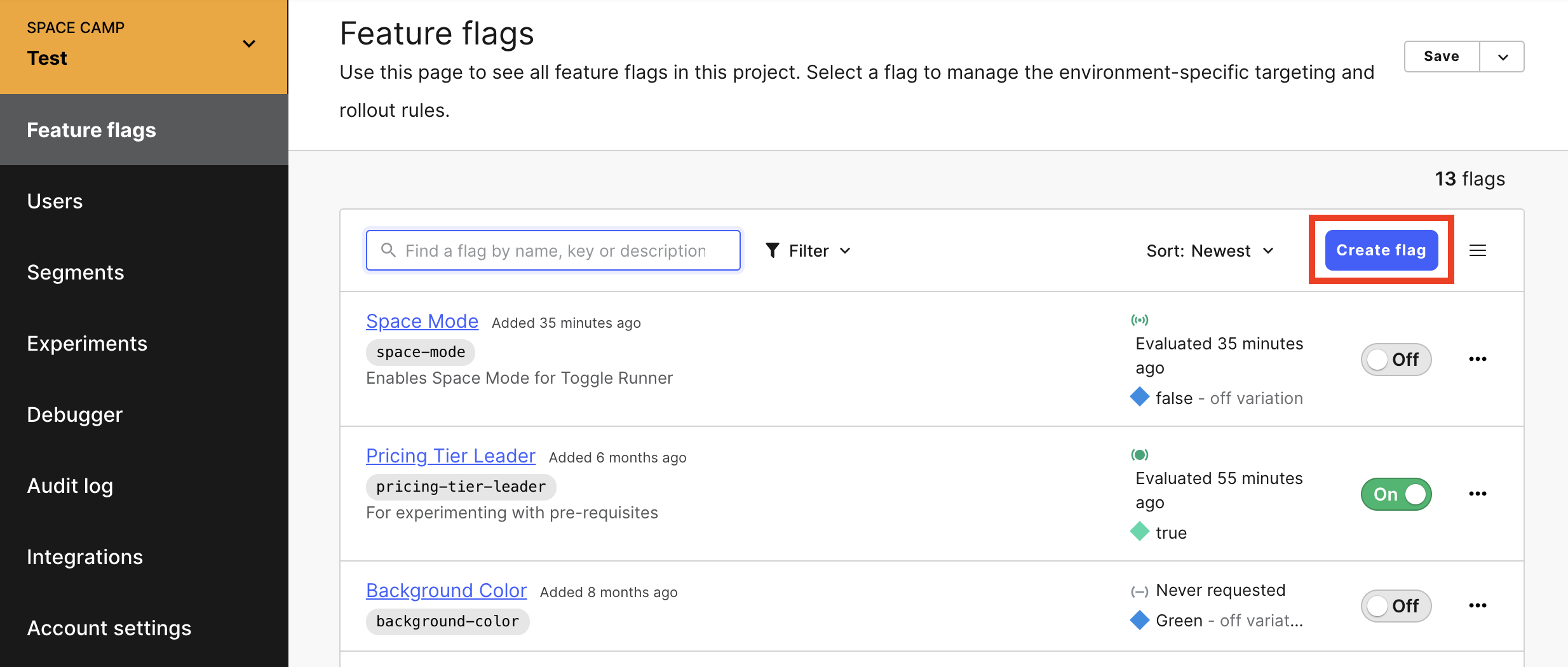Click the Space Mode evaluation status icon
Viewport: 1568px width, 667px height.
1140,320
